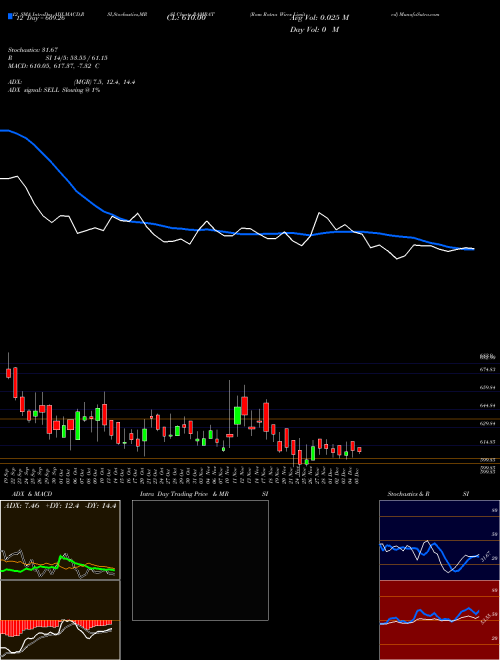Click the '-DY: 14.4' header value
Screen dimensions: 500x660
[x=100, y=506]
